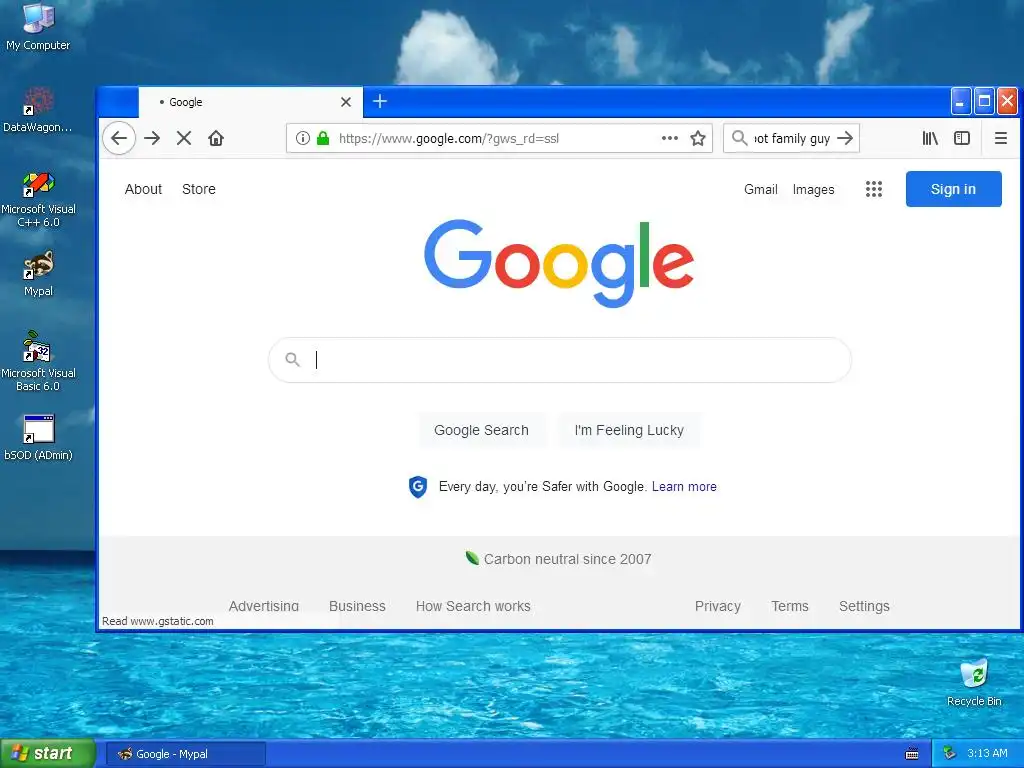Open the Google apps grid icon
This screenshot has height=768, width=1024.
point(874,189)
